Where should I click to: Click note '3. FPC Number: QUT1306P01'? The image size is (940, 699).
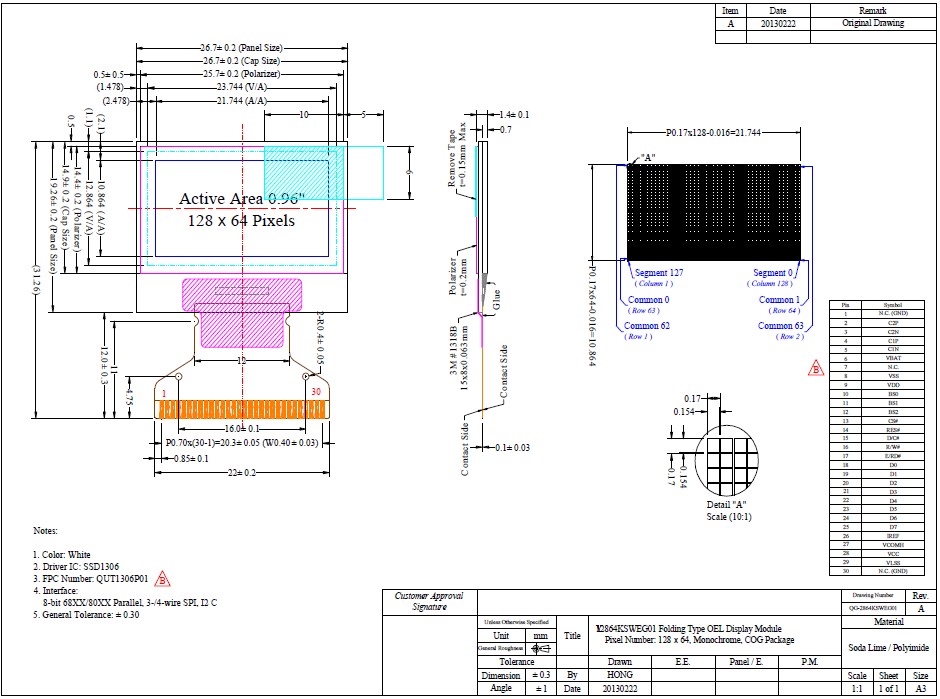[x=91, y=579]
